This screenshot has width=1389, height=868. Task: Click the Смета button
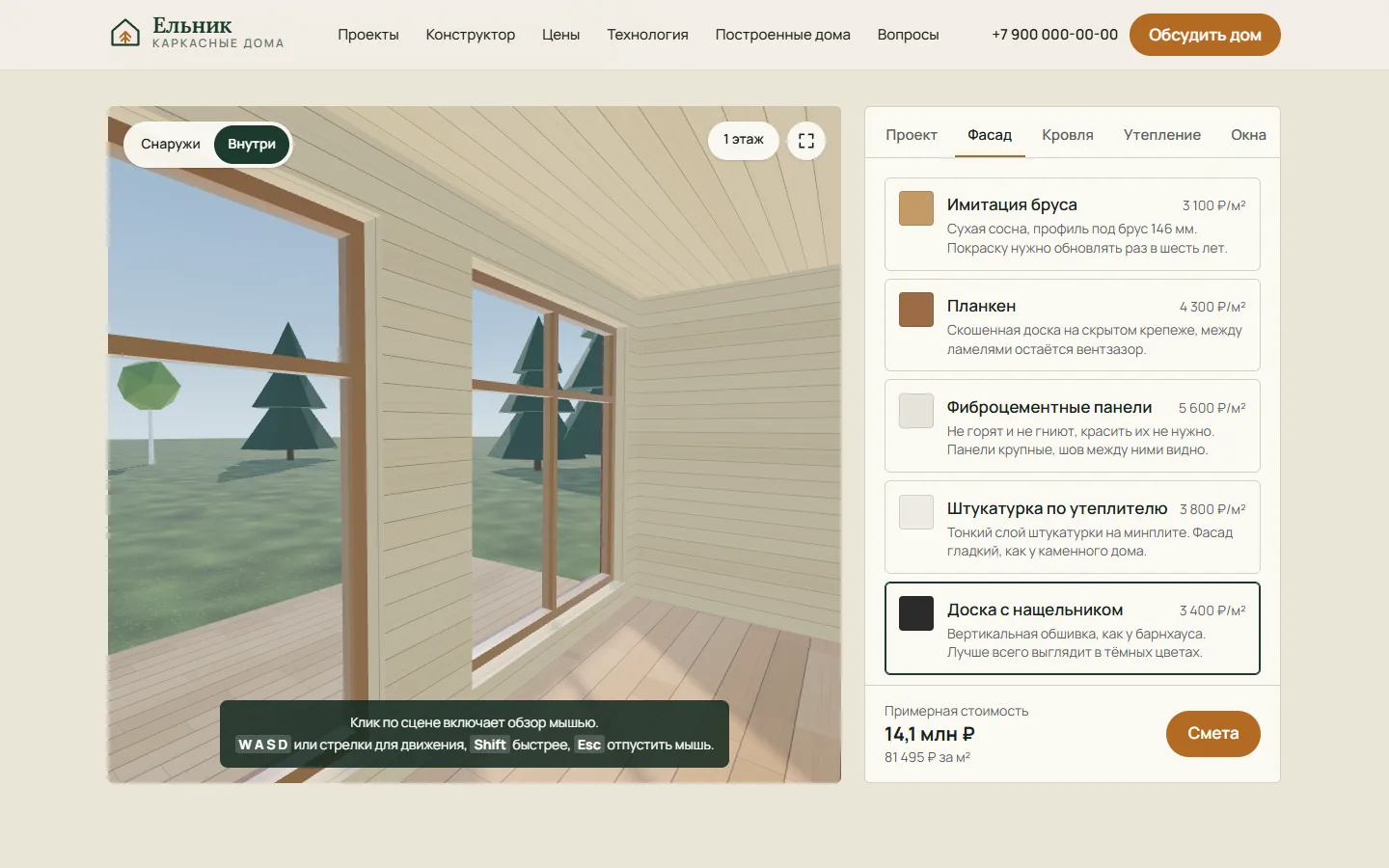click(x=1213, y=734)
